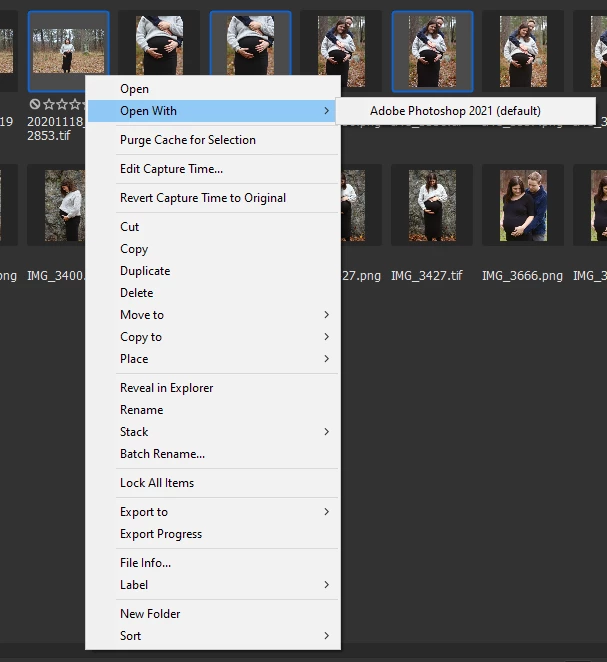Viewport: 607px width, 662px height.
Task: Expand the Copy to submenu
Action: [213, 336]
